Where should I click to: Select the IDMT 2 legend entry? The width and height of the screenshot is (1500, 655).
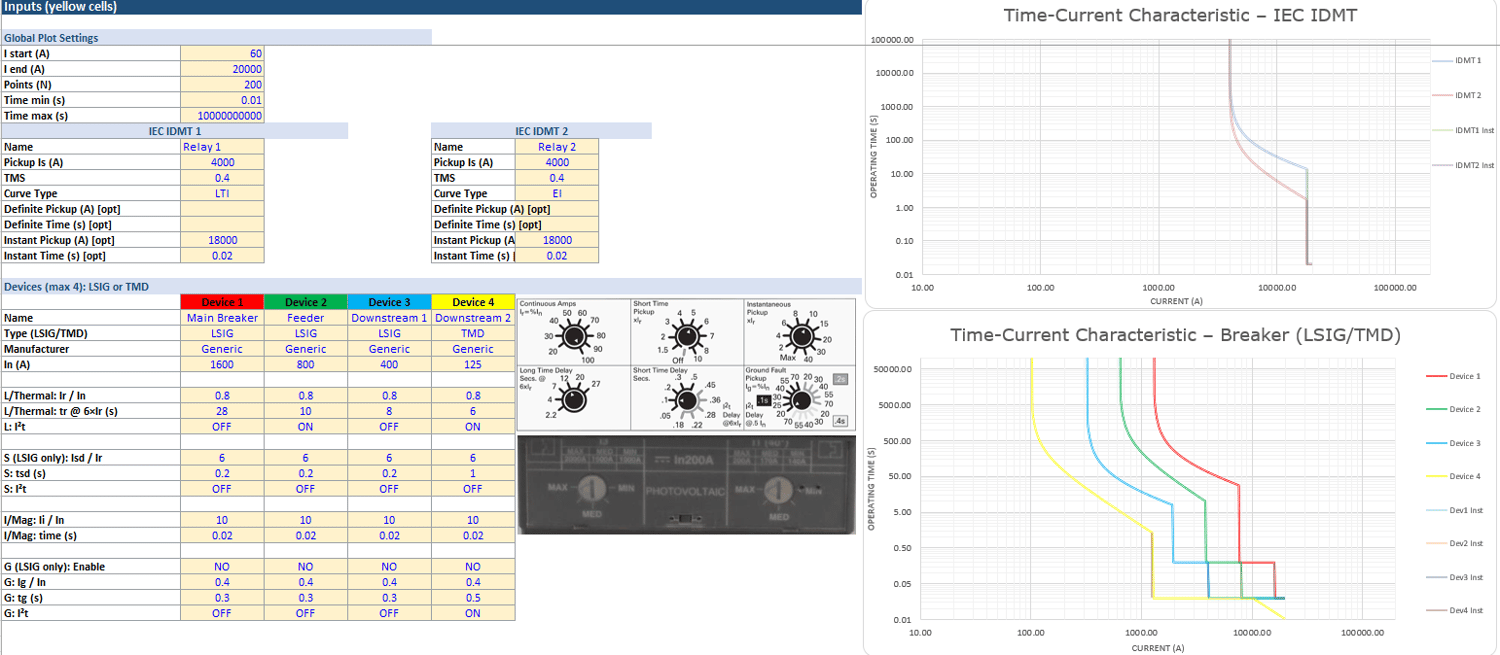1456,96
